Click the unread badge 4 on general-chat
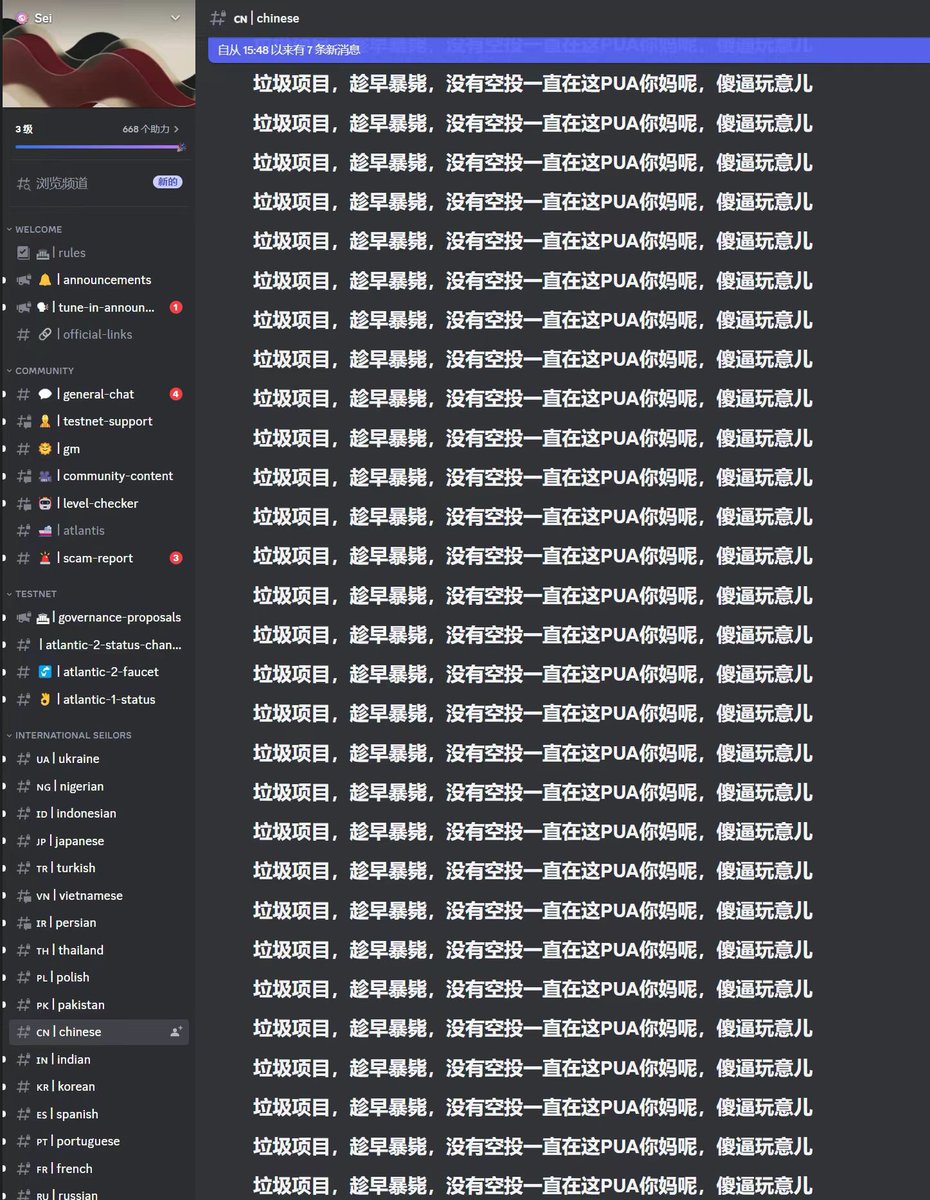 [176, 394]
